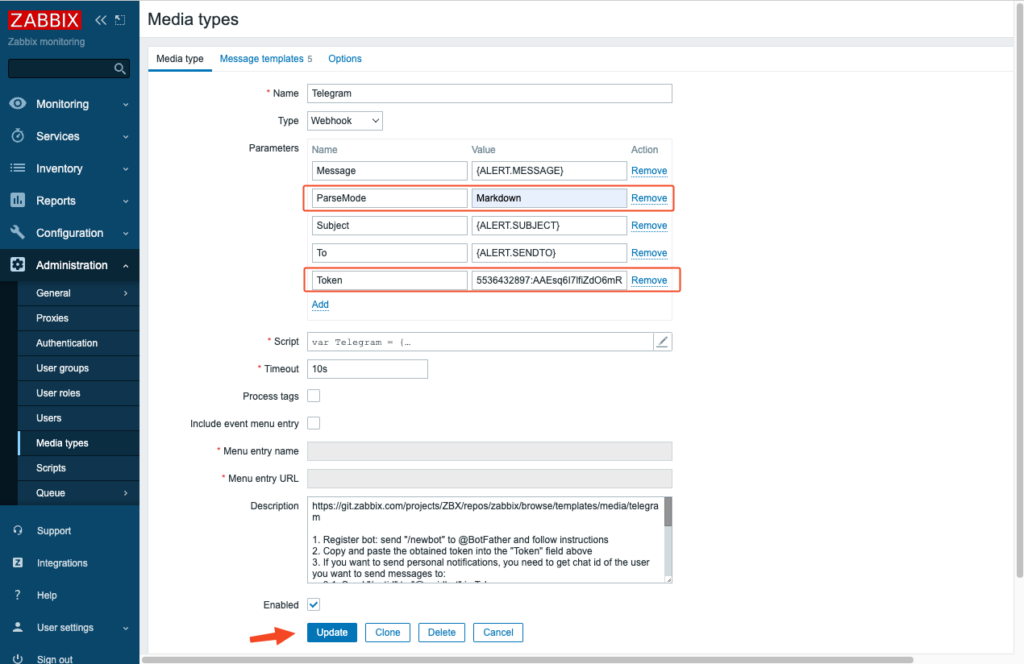The height and width of the screenshot is (664, 1024).
Task: Collapse sidebar with double-chevron icon
Action: pos(101,20)
